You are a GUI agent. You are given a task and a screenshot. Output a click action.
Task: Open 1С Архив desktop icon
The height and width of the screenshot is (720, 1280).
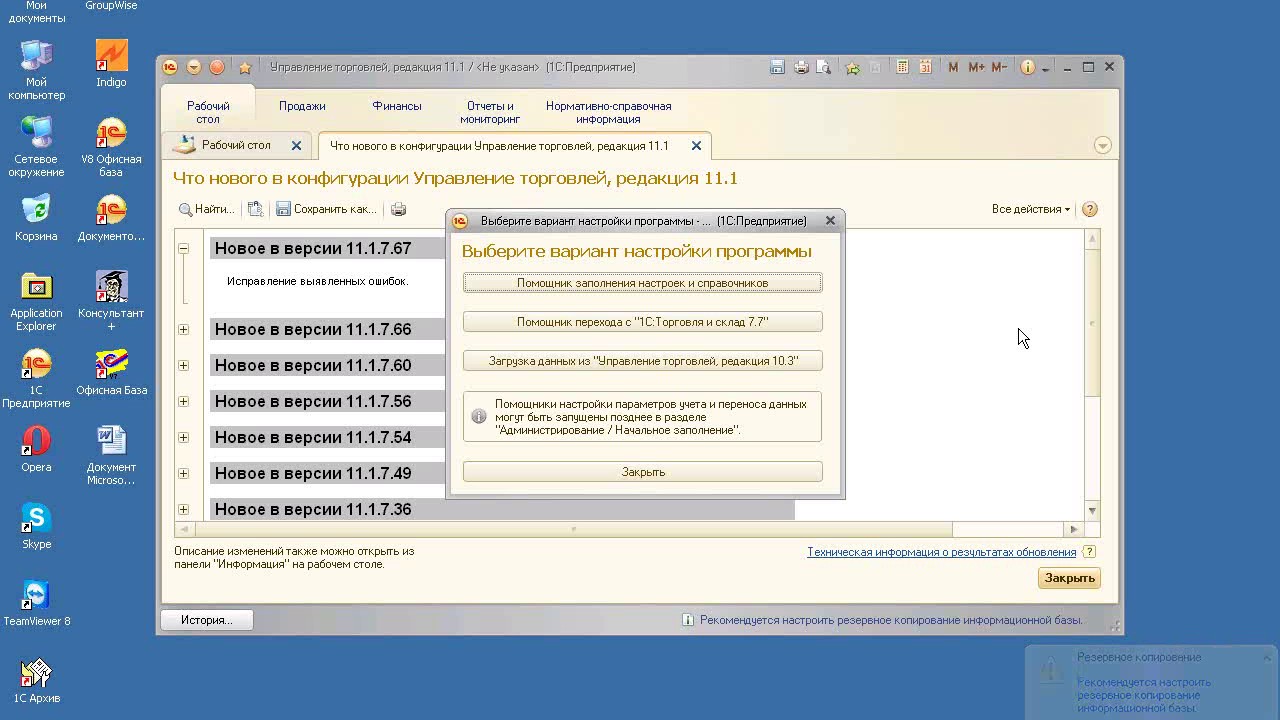(x=37, y=680)
